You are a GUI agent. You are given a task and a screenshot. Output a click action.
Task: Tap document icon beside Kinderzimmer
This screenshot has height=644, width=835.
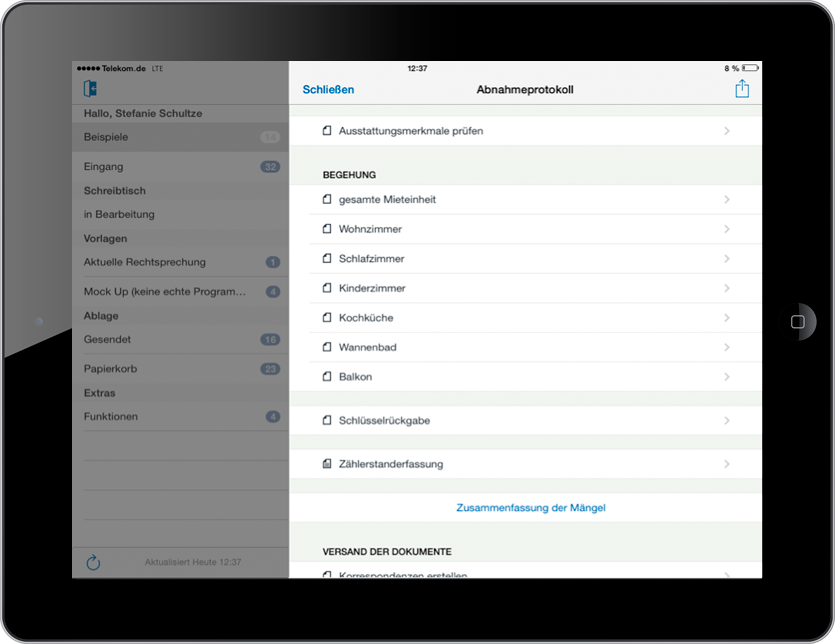pyautogui.click(x=327, y=288)
